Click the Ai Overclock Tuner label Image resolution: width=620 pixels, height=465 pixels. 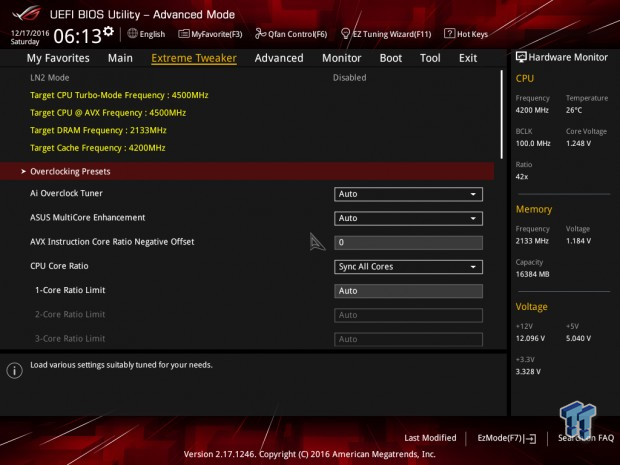click(x=66, y=193)
